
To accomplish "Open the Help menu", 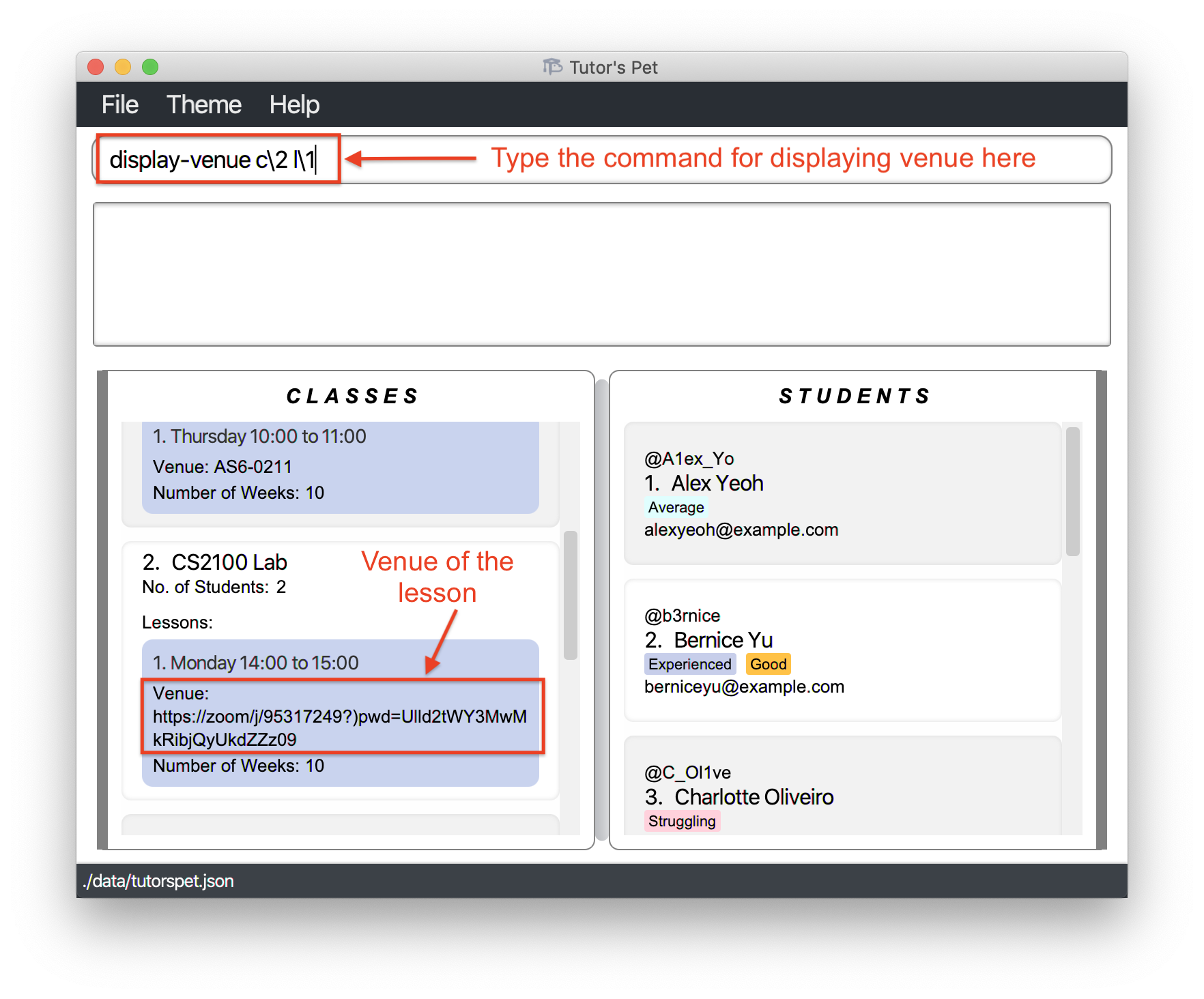I will (294, 104).
